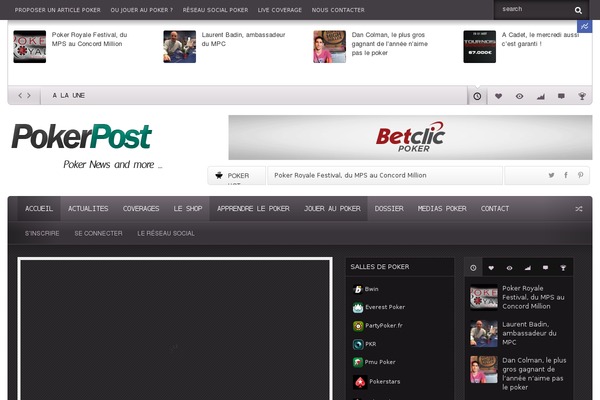Image resolution: width=600 pixels, height=400 pixels.
Task: Open sidebar article Laurent Badin ambassadeur
Action: tap(529, 333)
